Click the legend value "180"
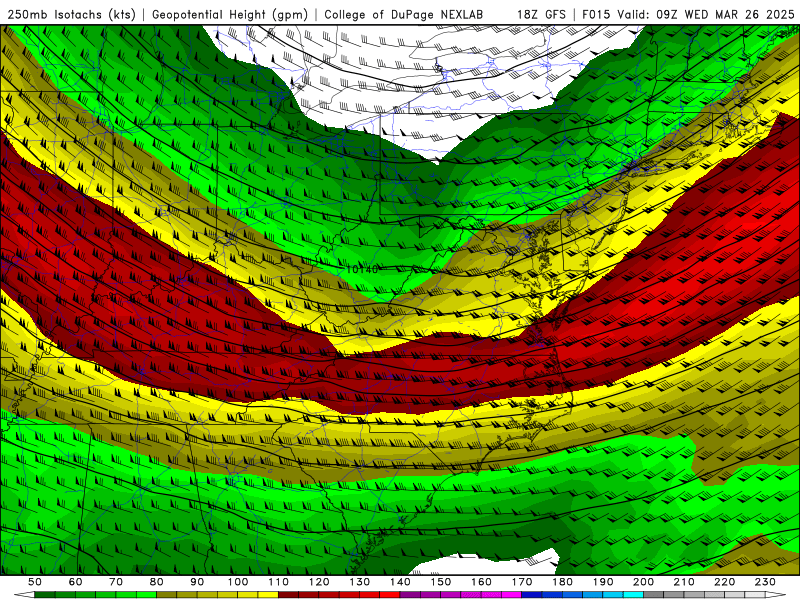The height and width of the screenshot is (600, 800). pos(562,582)
